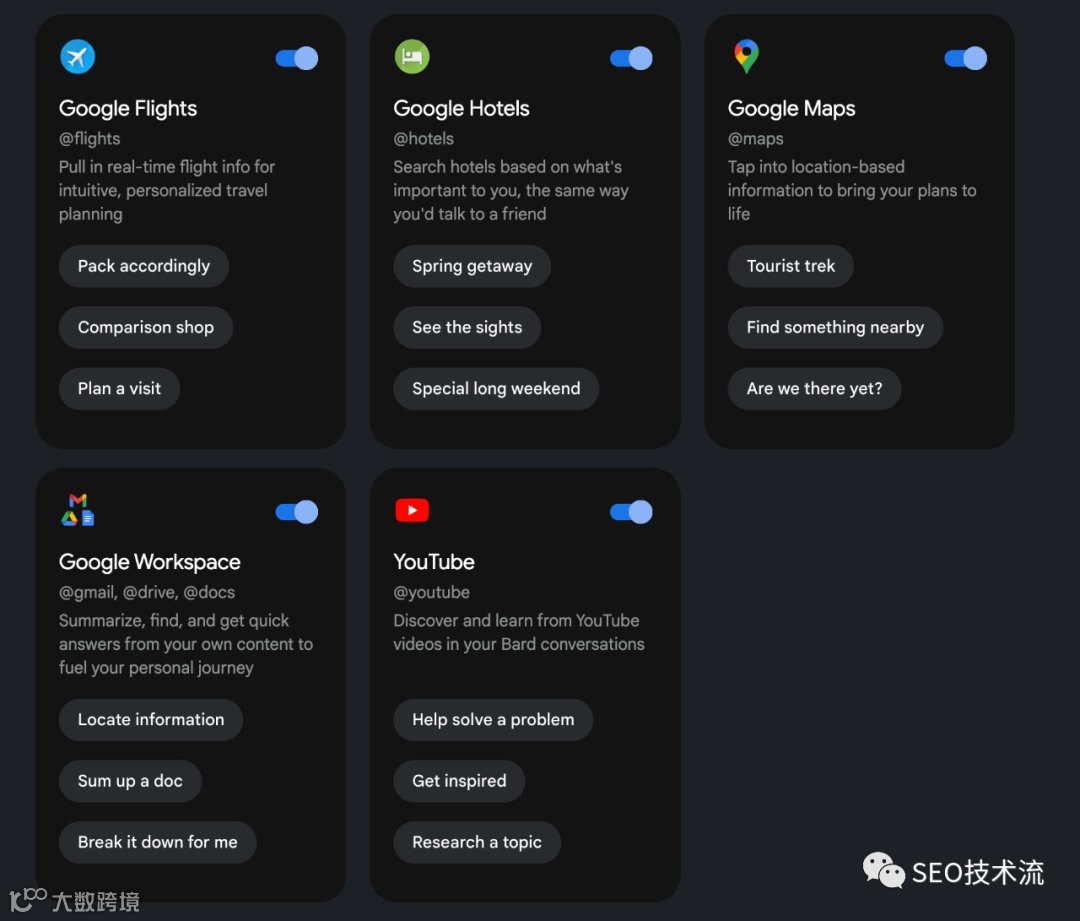Image resolution: width=1080 pixels, height=921 pixels.
Task: Click the Google Maps pin icon
Action: [746, 57]
